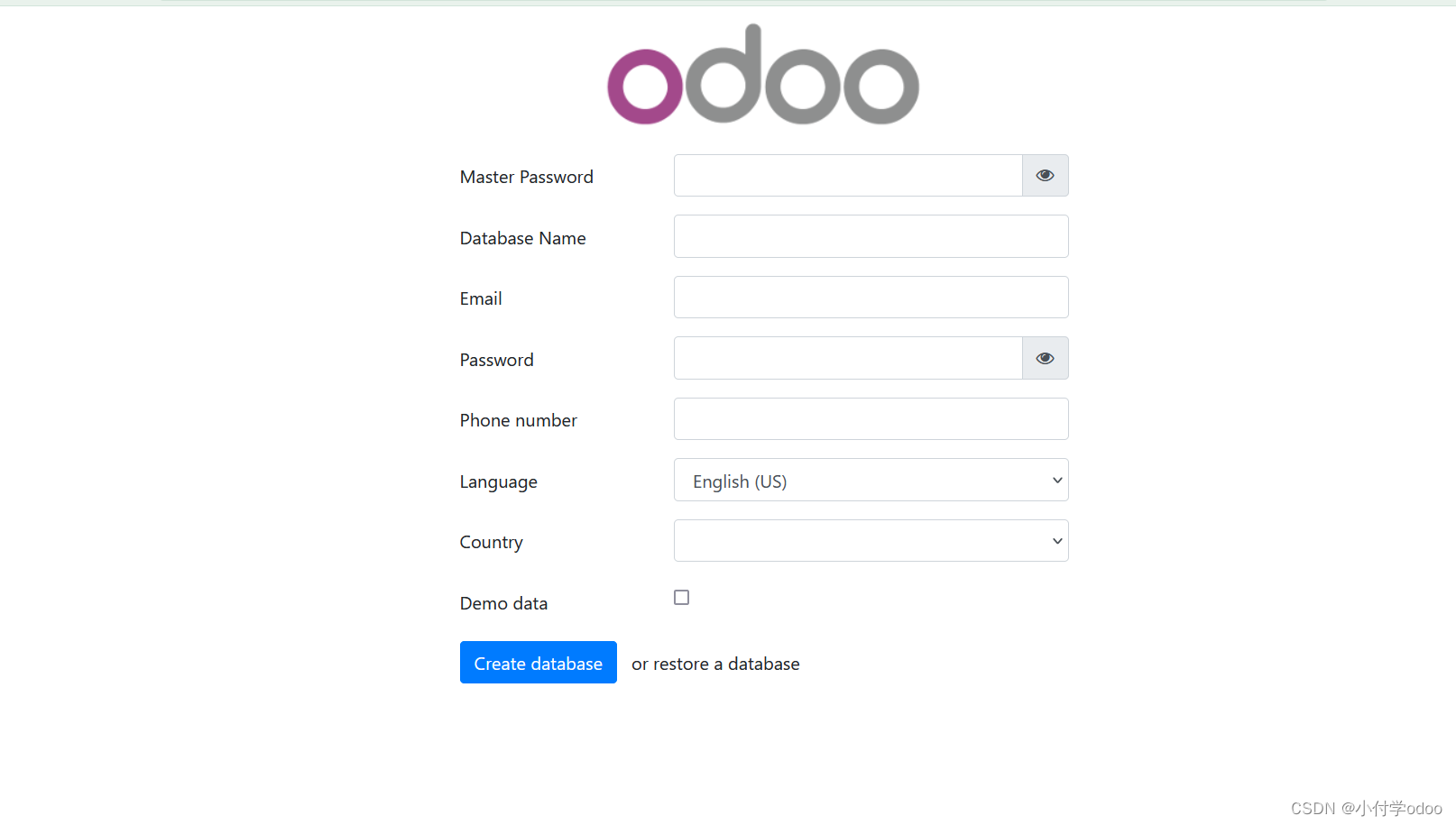This screenshot has width=1456, height=825.
Task: Click the Odoo logo
Action: pos(762,75)
